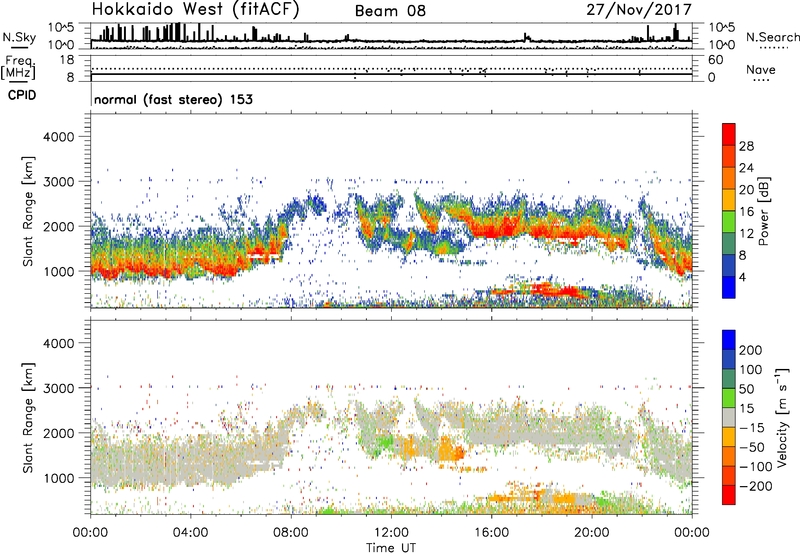The height and width of the screenshot is (554, 800).
Task: Click the frequency trace line in the Freq panel
Action: 391,74
